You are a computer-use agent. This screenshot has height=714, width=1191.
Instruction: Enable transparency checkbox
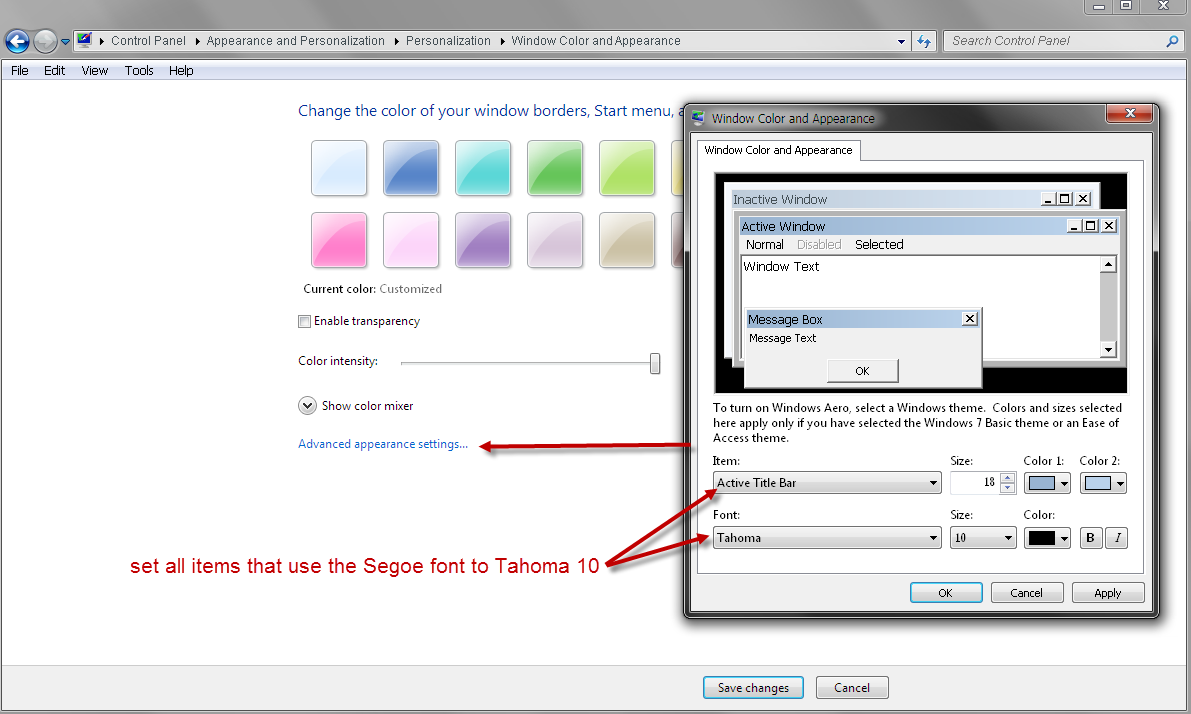[305, 322]
